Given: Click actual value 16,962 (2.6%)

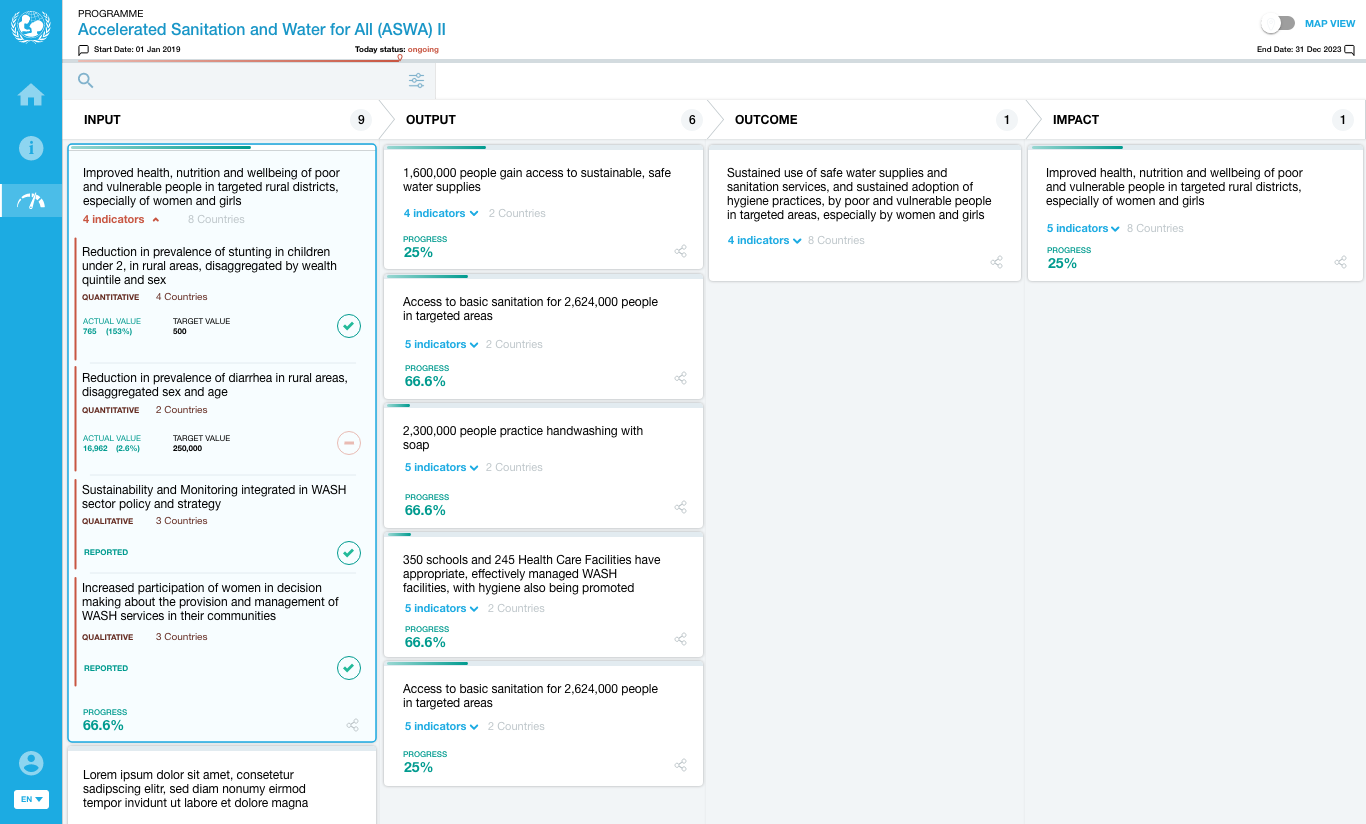Looking at the screenshot, I should pyautogui.click(x=111, y=448).
